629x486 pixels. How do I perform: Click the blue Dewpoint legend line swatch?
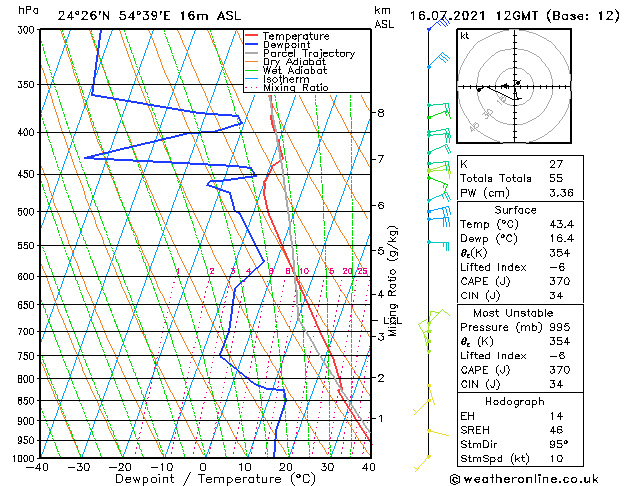251,45
